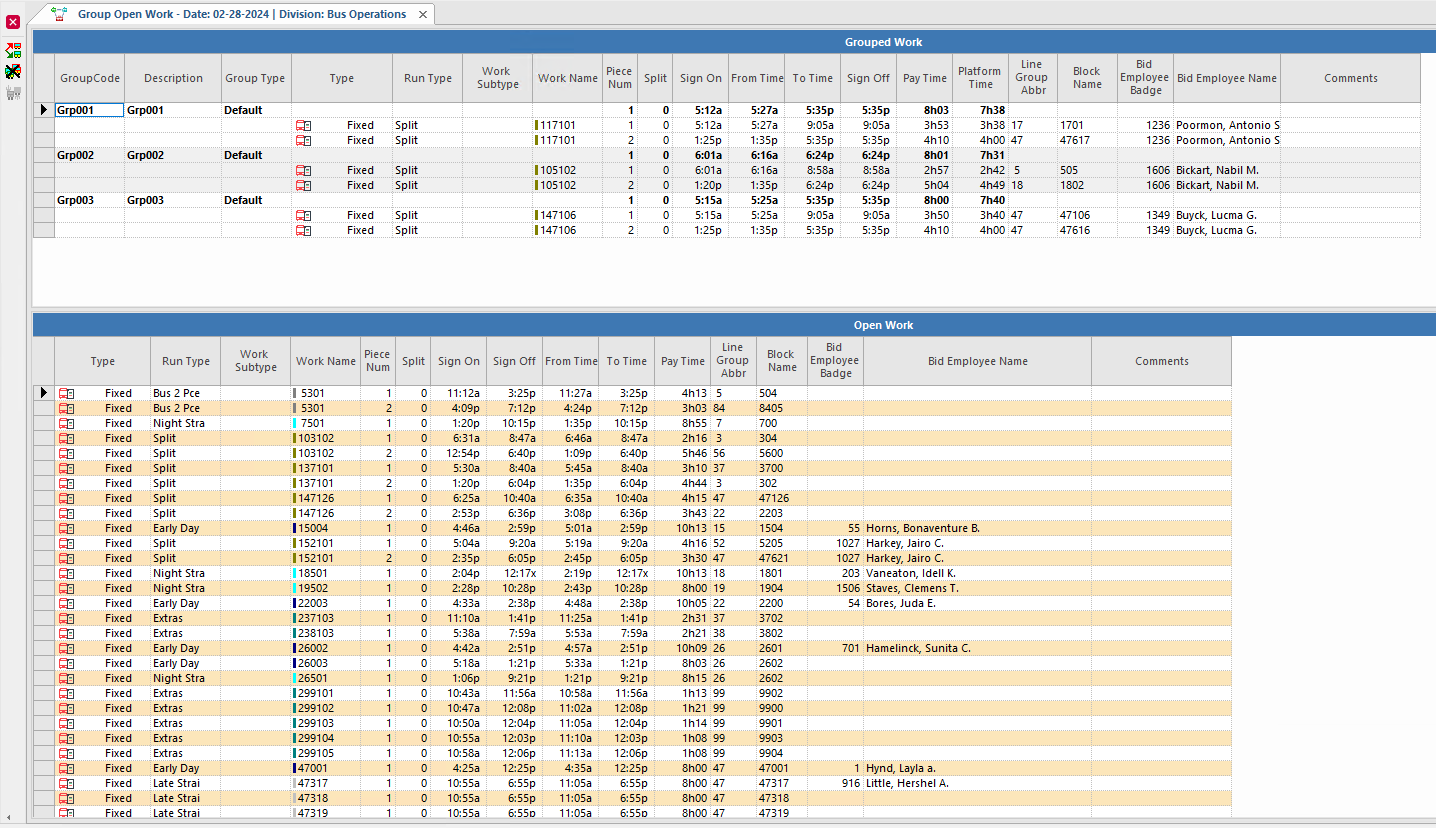
Task: Click the Bid Employee Name column header
Action: 976,361
